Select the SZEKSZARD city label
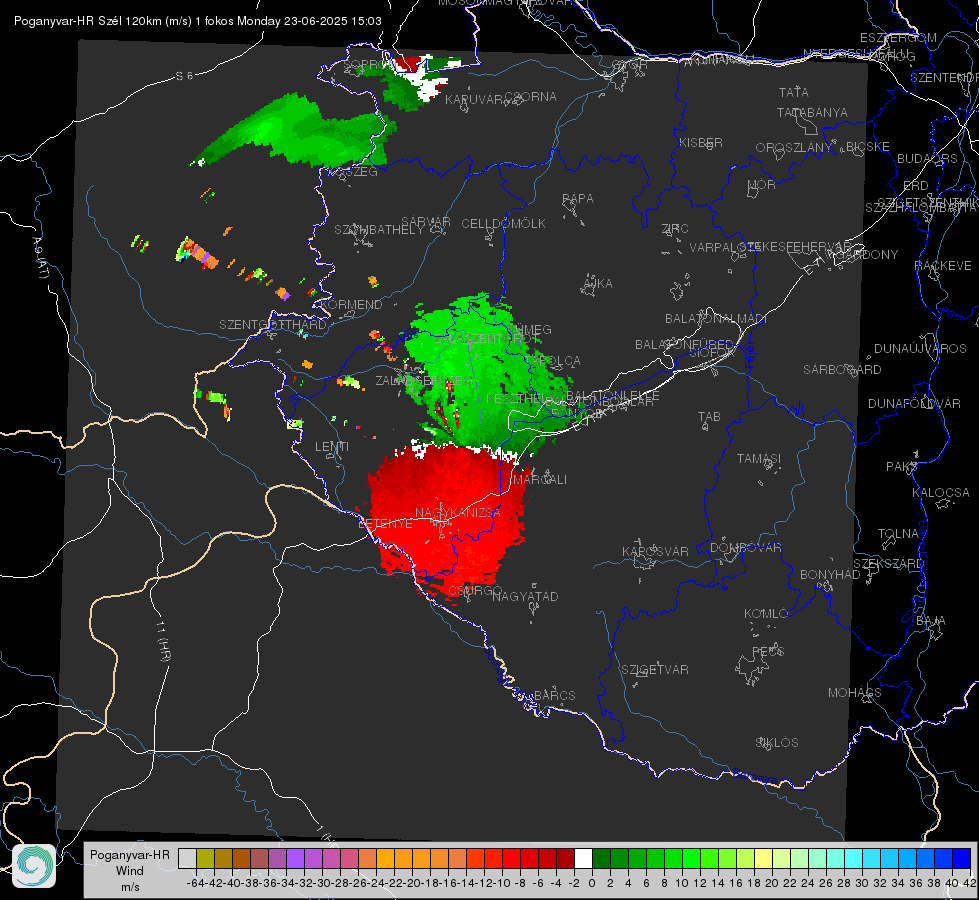 [x=888, y=564]
